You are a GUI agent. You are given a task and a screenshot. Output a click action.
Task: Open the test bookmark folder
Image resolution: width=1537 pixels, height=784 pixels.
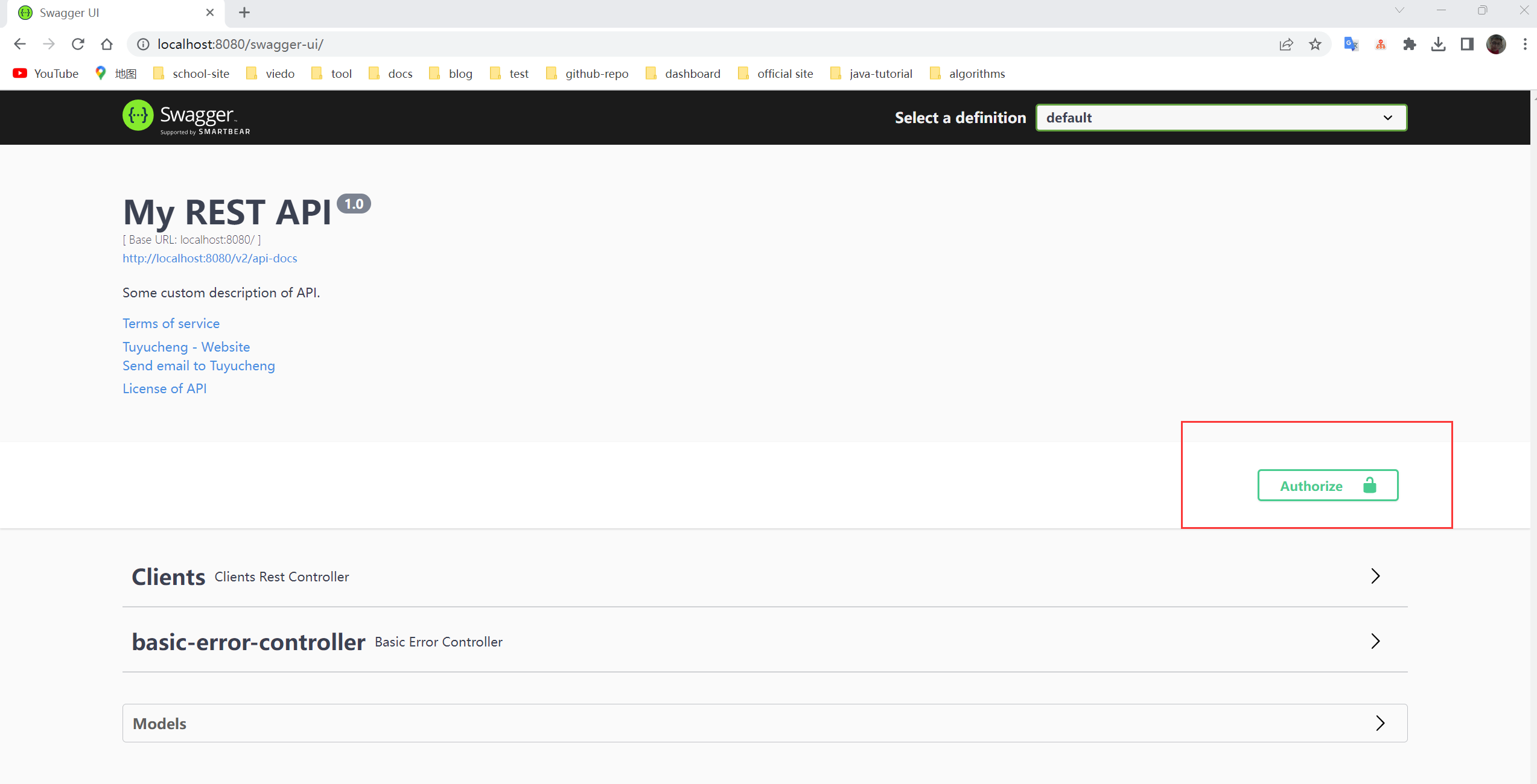[x=509, y=74]
